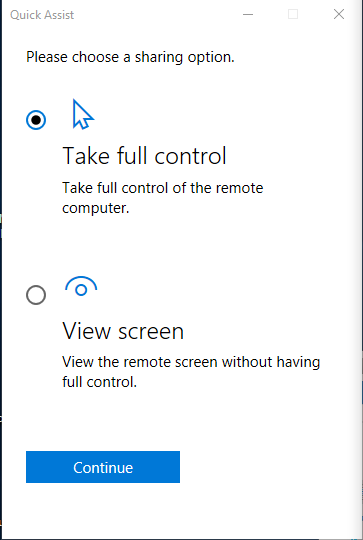Choose the View screen radio button

pyautogui.click(x=36, y=295)
